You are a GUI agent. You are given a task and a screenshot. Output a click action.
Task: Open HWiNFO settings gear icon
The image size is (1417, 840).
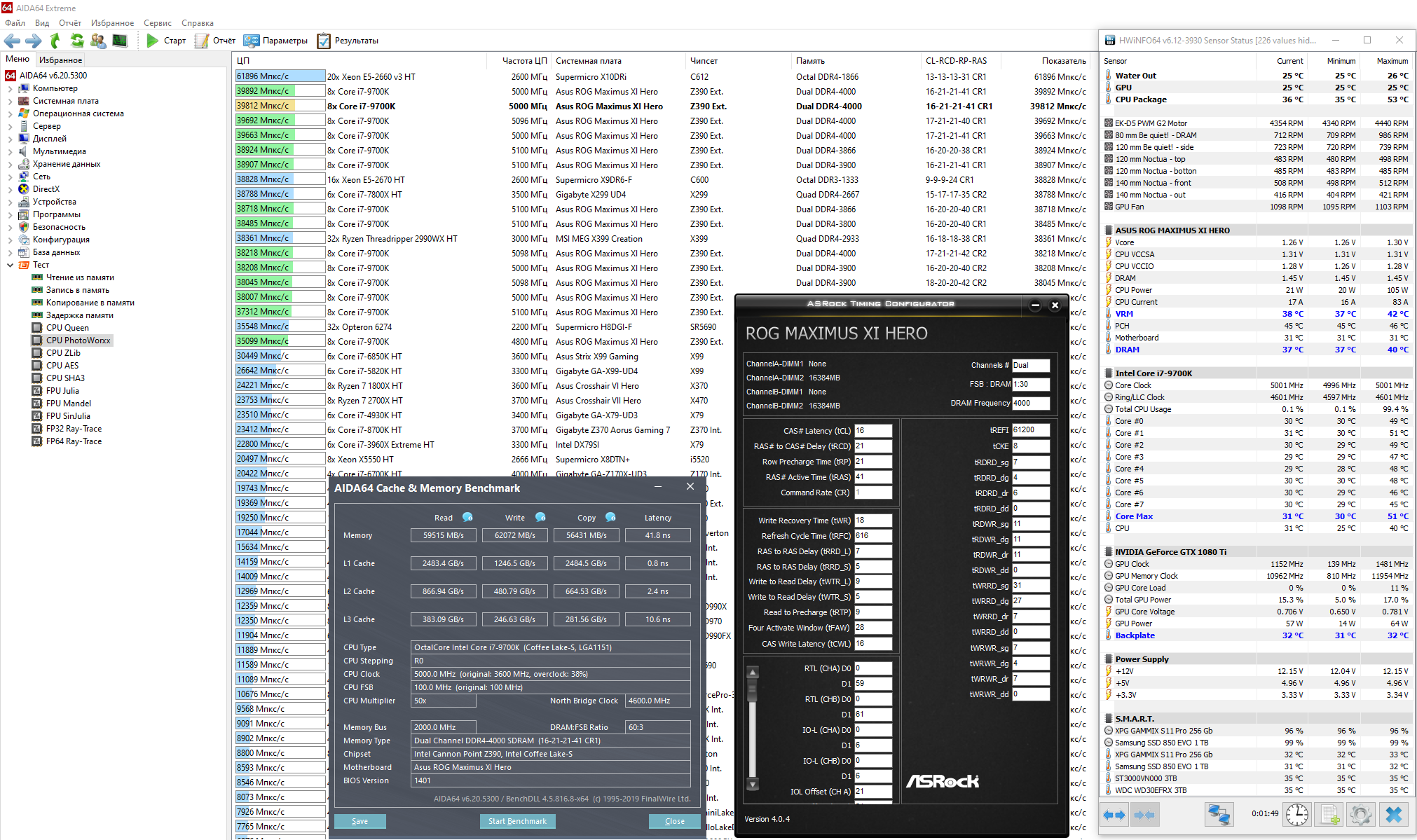click(x=1360, y=814)
